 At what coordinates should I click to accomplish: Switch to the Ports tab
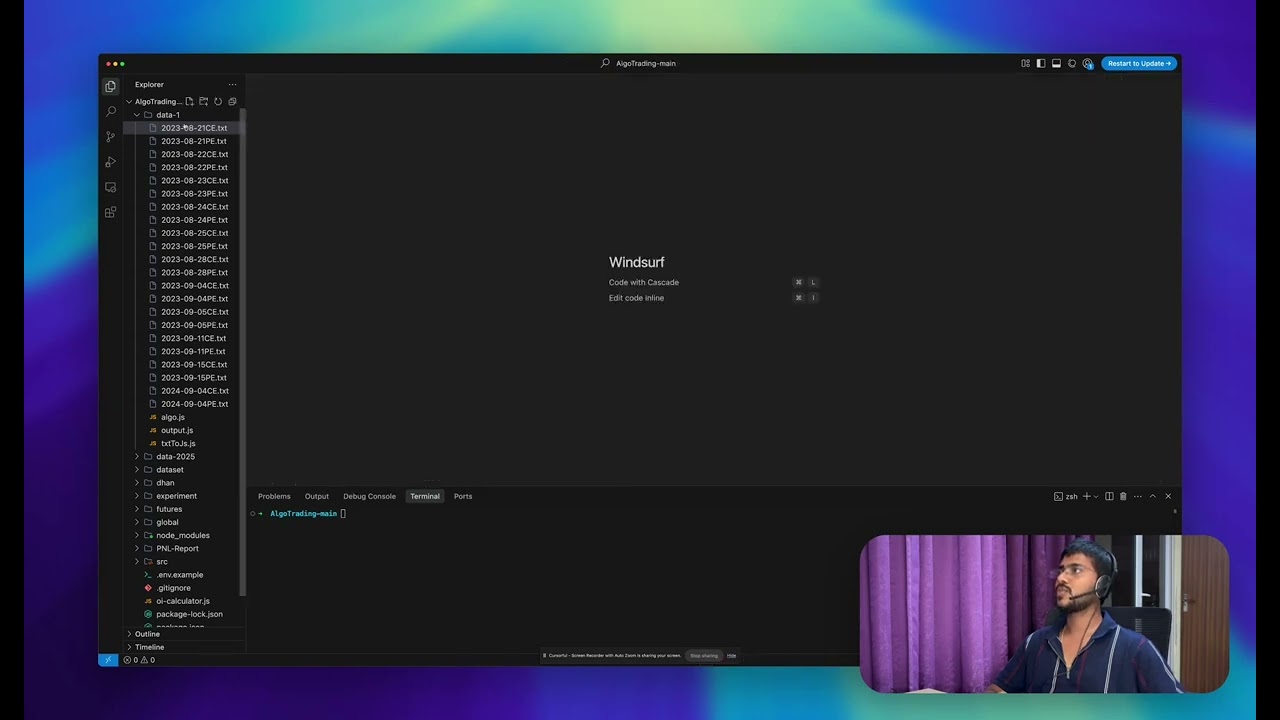(463, 496)
